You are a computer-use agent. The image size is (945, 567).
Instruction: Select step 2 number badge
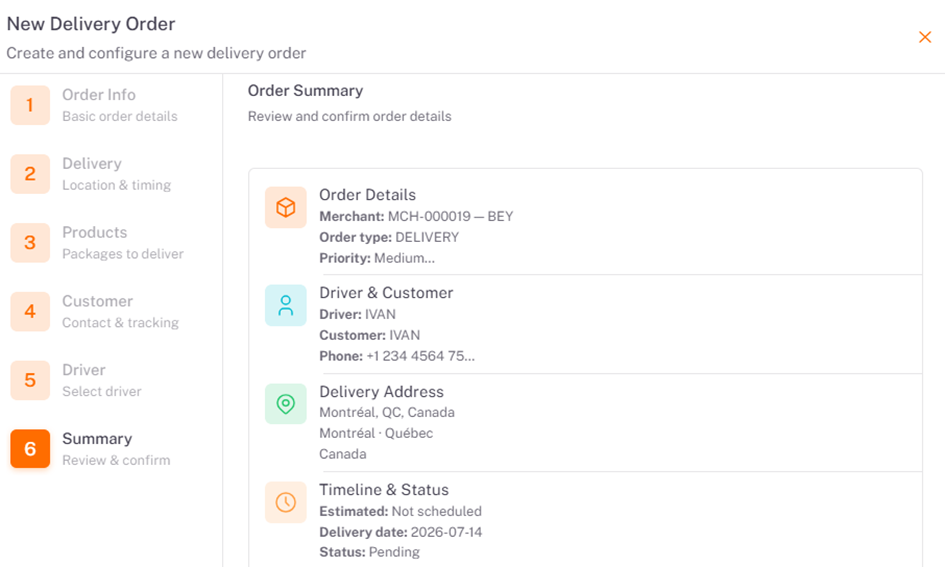tap(30, 174)
